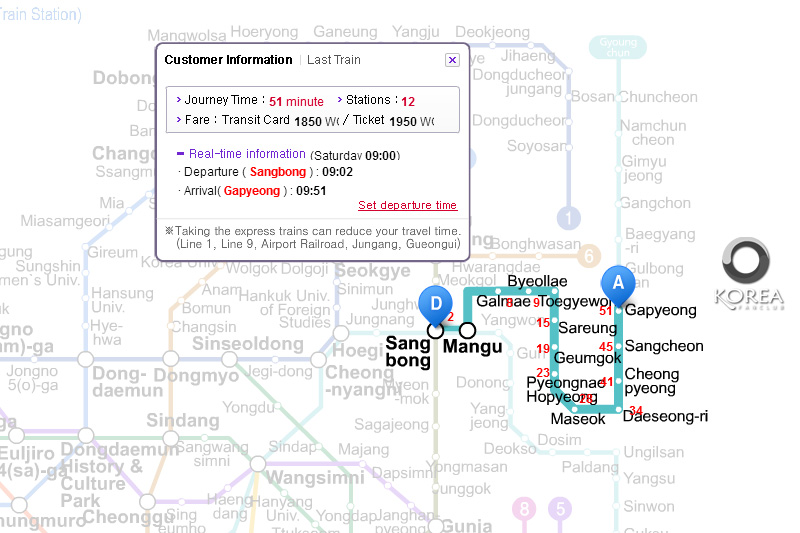Image resolution: width=800 pixels, height=533 pixels.
Task: Click the Byeollae station label
Action: pyautogui.click(x=537, y=282)
